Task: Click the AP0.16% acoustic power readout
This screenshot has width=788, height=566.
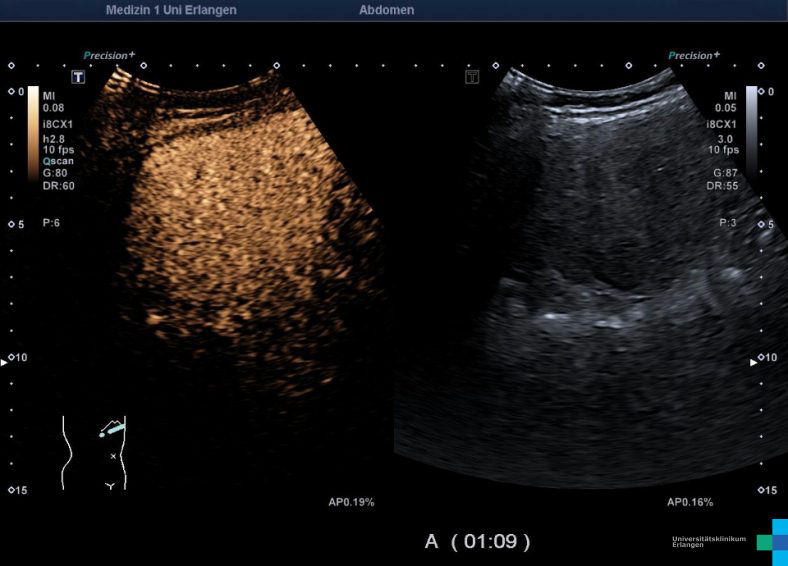Action: [x=690, y=501]
